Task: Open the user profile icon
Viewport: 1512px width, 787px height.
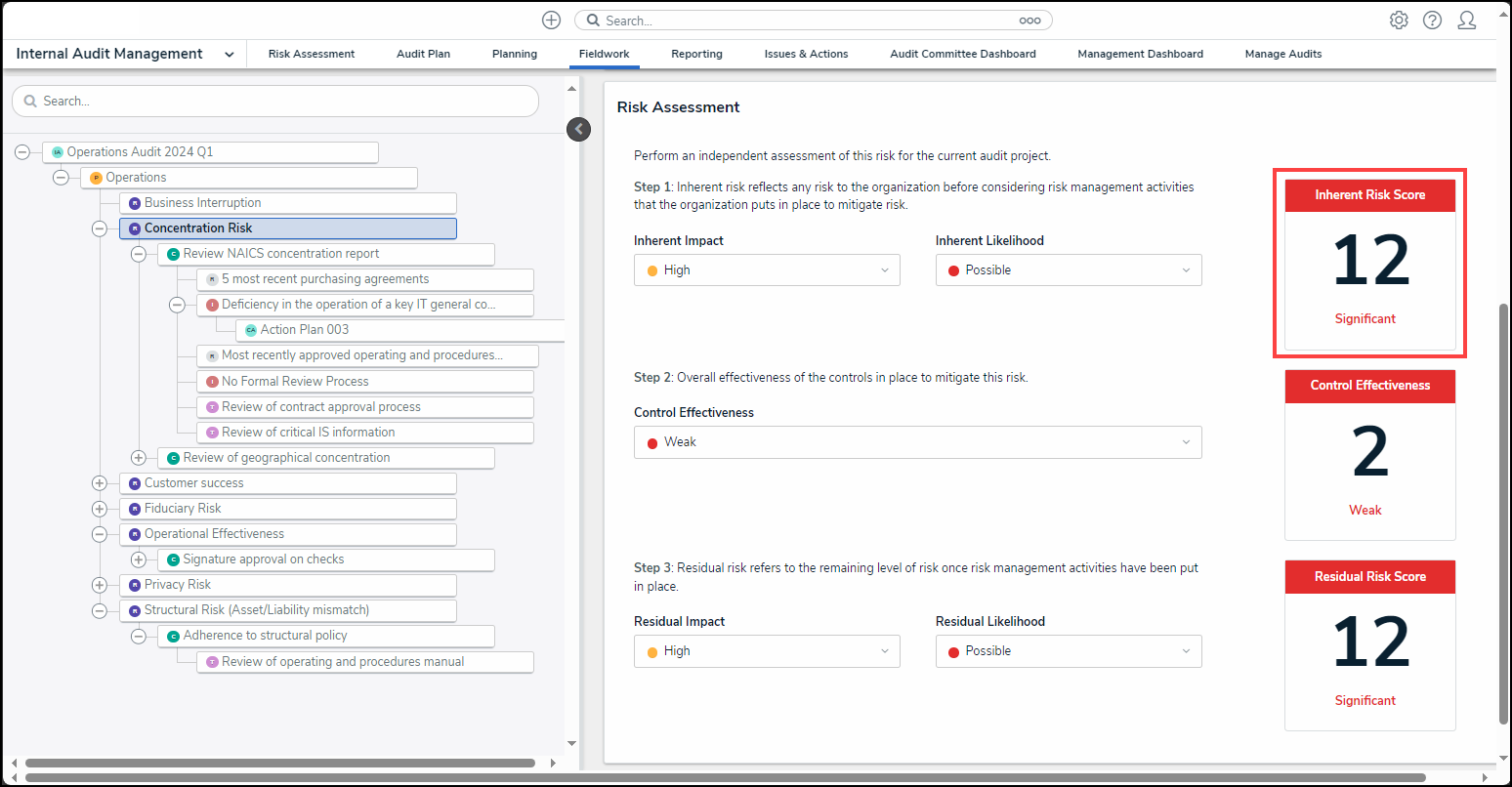Action: 1466,21
